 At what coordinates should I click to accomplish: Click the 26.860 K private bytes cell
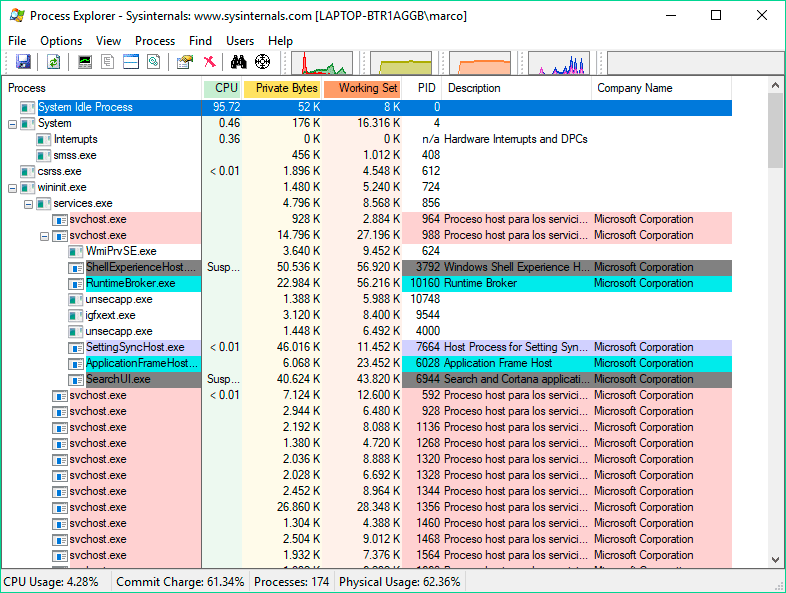(x=298, y=507)
